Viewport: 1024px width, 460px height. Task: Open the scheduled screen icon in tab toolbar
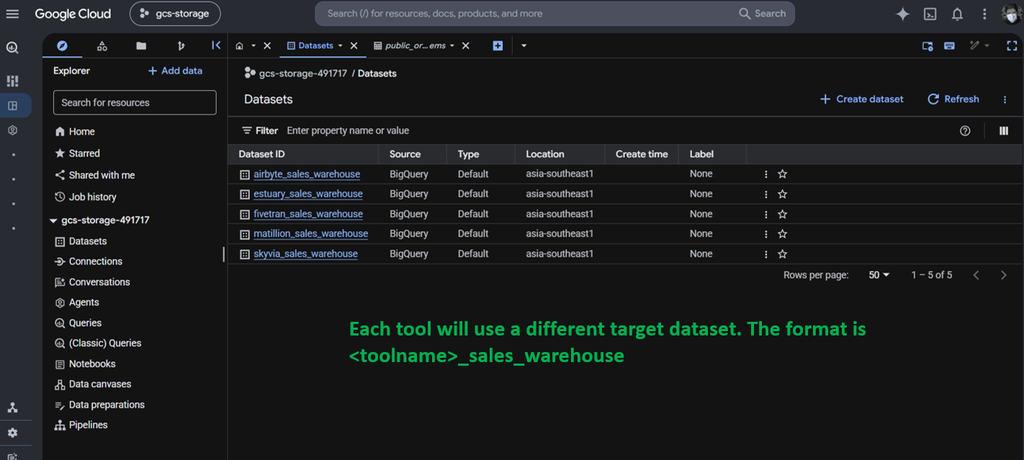pos(927,46)
